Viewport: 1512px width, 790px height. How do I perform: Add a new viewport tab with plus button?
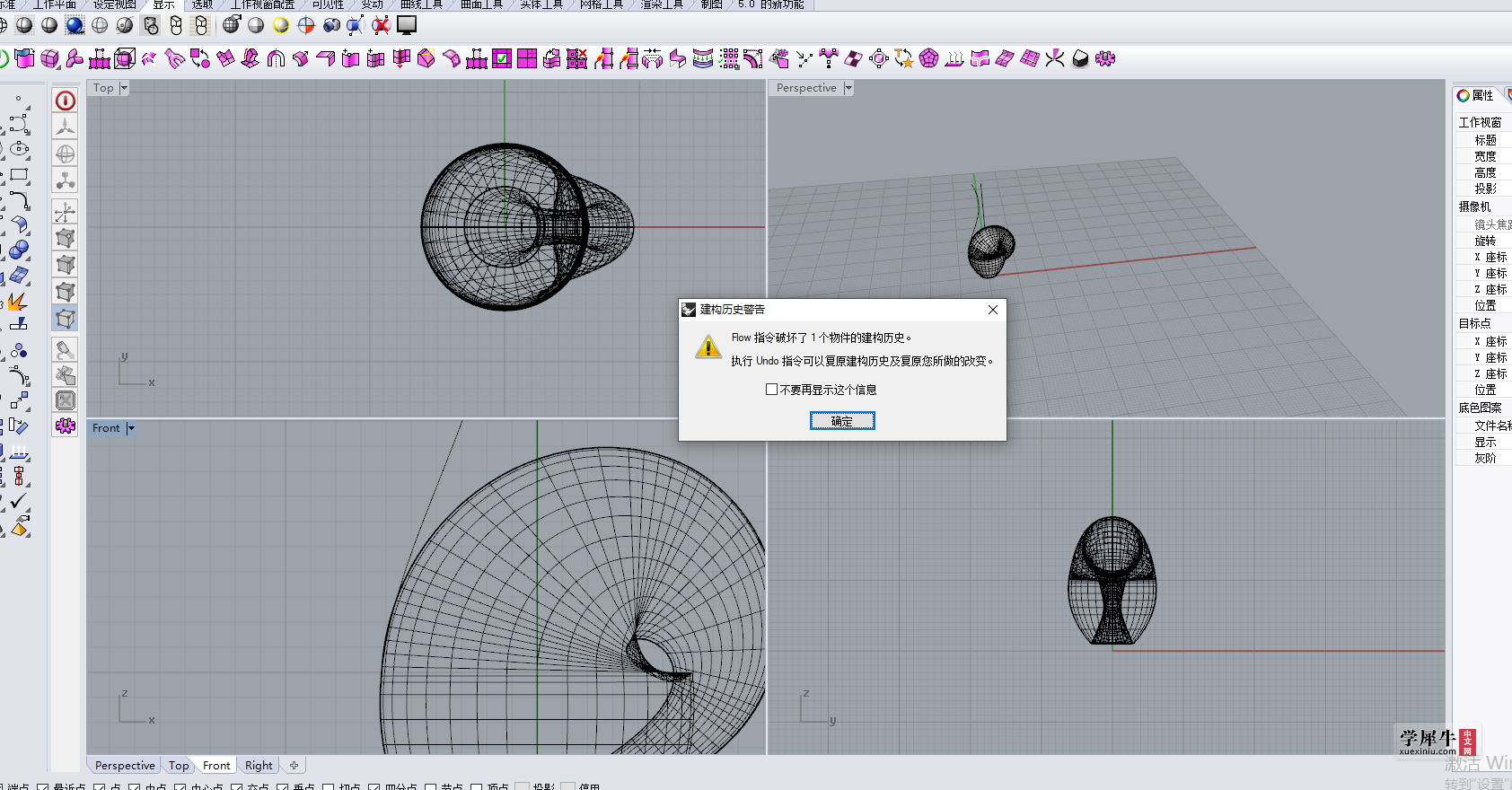[x=294, y=766]
